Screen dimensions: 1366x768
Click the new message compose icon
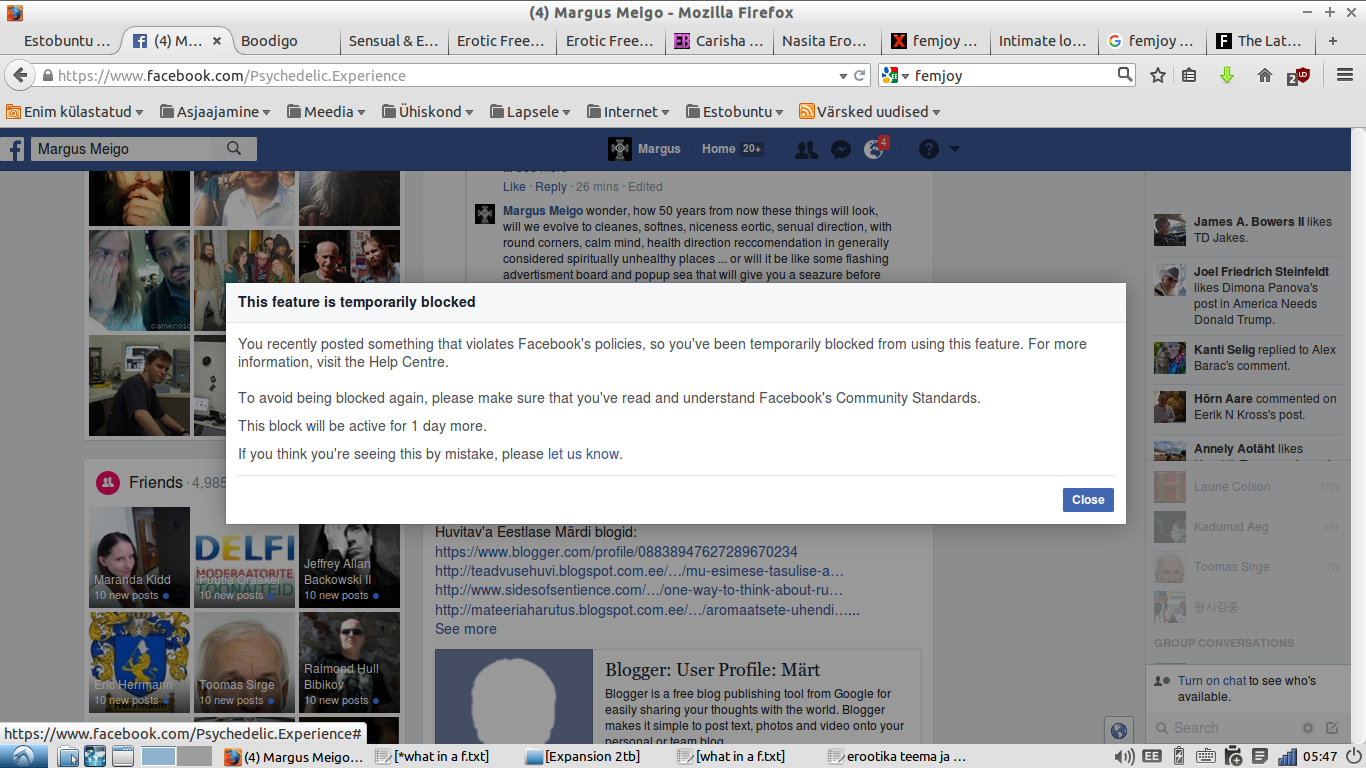[1332, 728]
